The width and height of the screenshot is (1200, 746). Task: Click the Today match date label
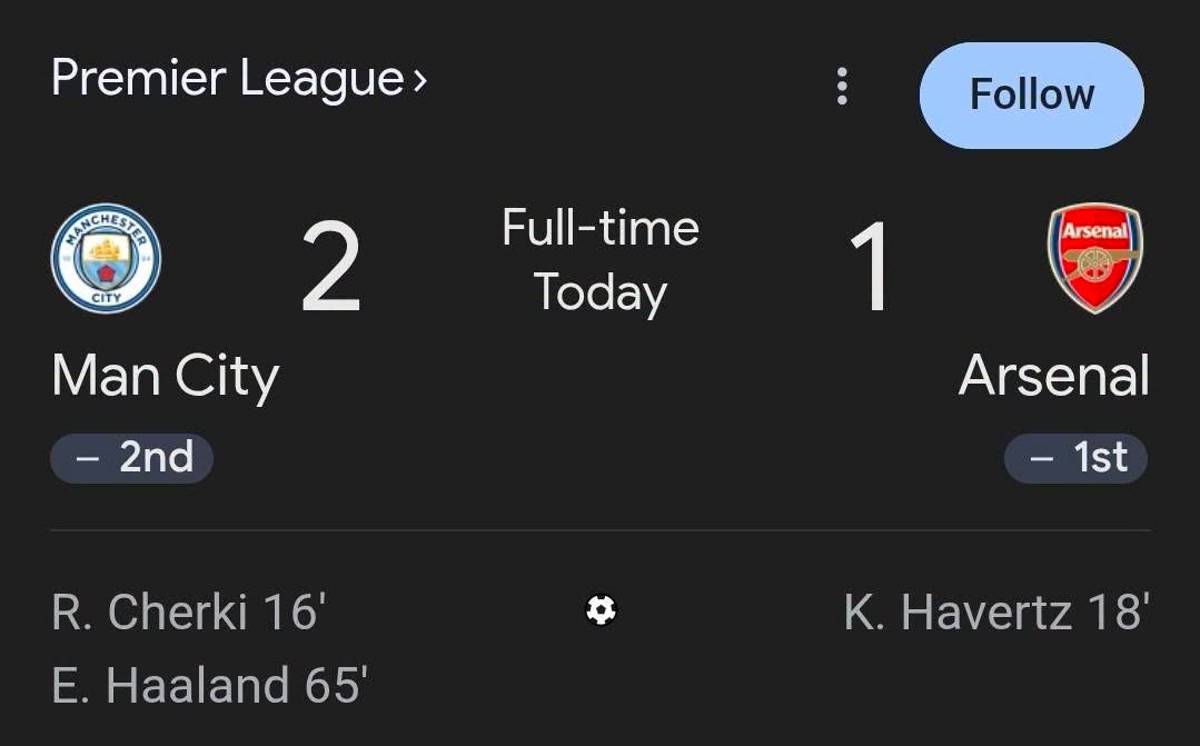(600, 293)
